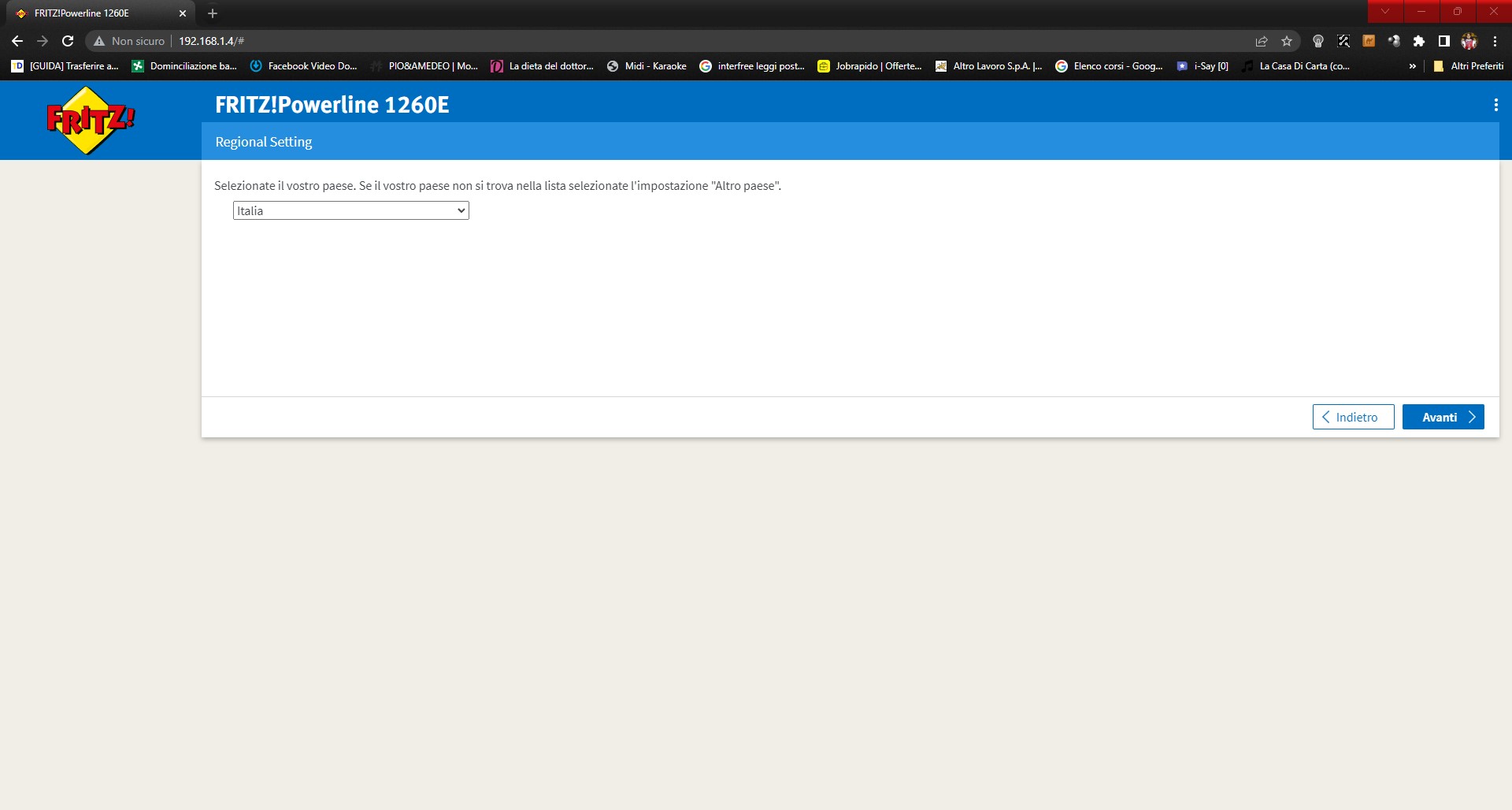Click the Indietro button
This screenshot has height=810, width=1512.
1353,417
